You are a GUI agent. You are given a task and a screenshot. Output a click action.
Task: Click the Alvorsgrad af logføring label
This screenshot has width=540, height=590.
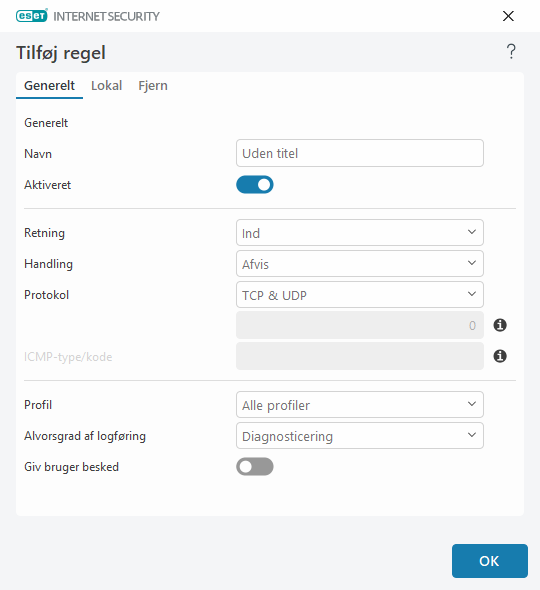[x=85, y=436]
